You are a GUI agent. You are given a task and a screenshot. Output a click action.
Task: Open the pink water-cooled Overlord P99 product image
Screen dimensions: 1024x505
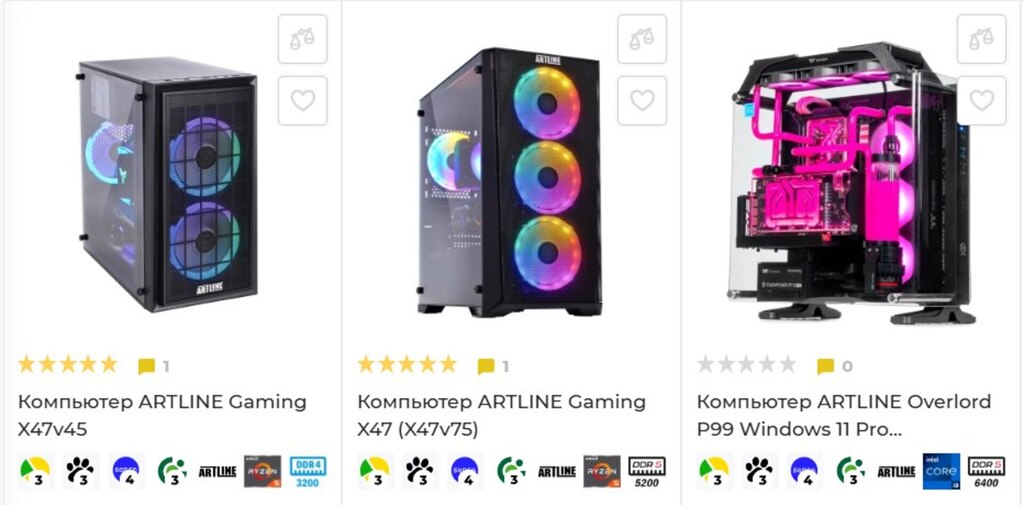click(849, 183)
